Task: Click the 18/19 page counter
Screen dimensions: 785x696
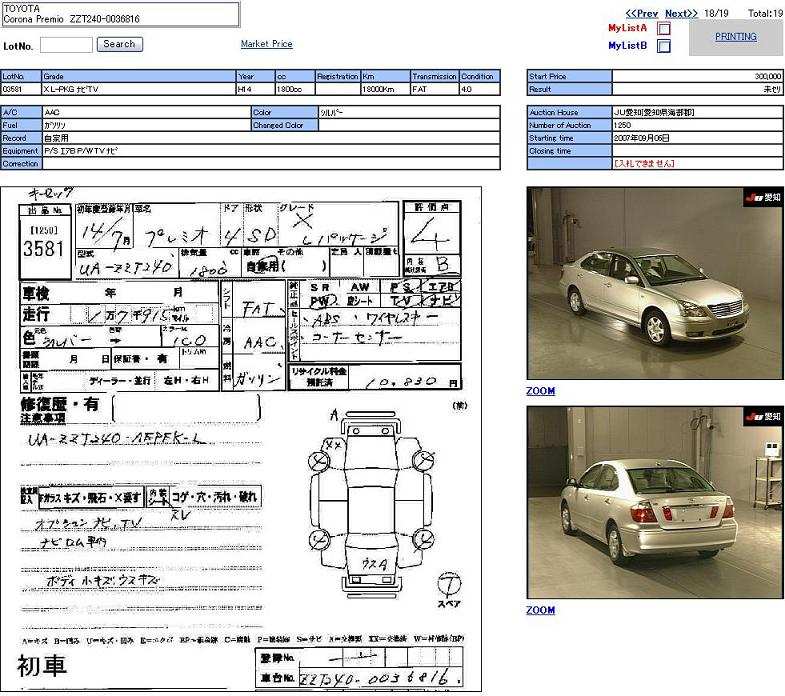Action: tap(716, 14)
